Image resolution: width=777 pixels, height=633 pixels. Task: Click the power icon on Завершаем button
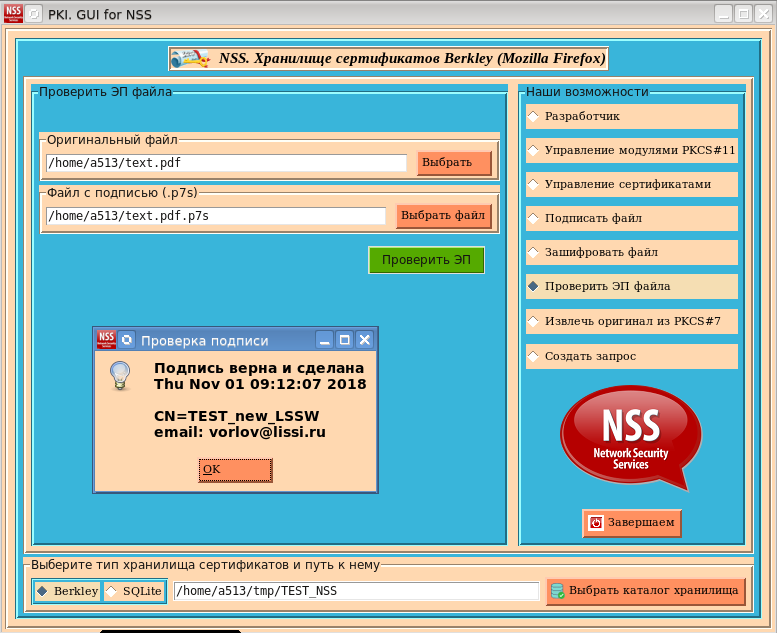596,522
